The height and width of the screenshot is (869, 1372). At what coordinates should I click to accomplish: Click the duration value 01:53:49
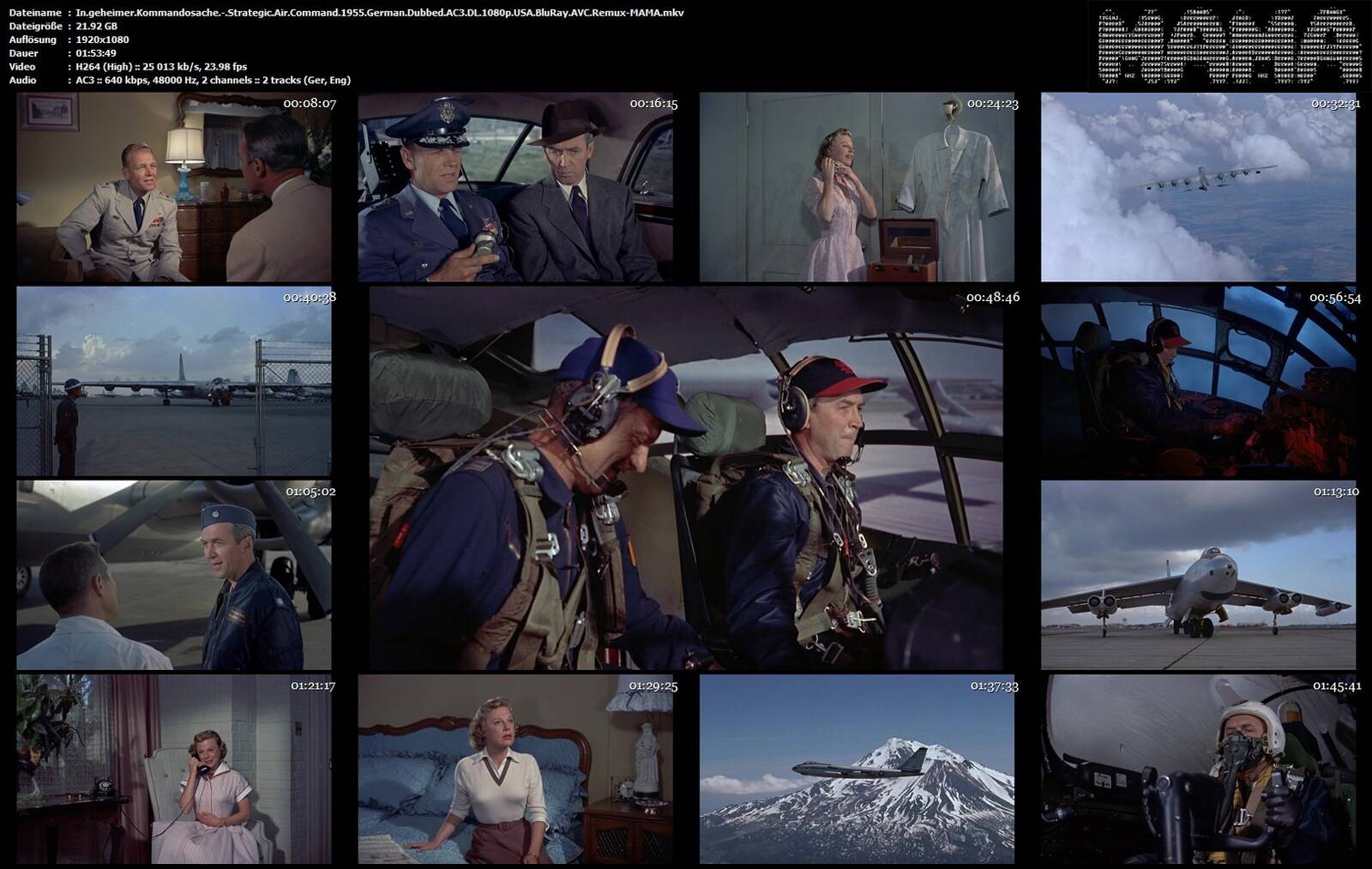(x=96, y=53)
